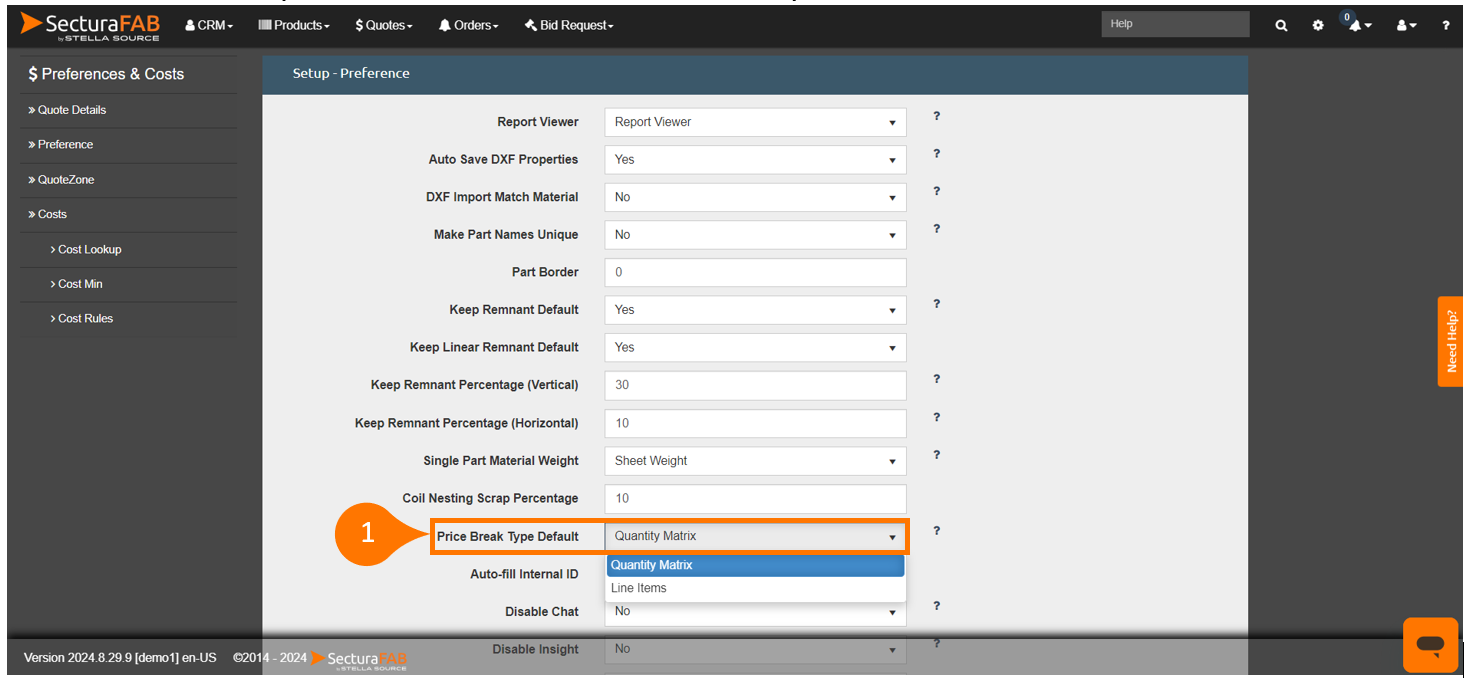1467x678 pixels.
Task: Click the SecturaFAB logo
Action: 90,26
